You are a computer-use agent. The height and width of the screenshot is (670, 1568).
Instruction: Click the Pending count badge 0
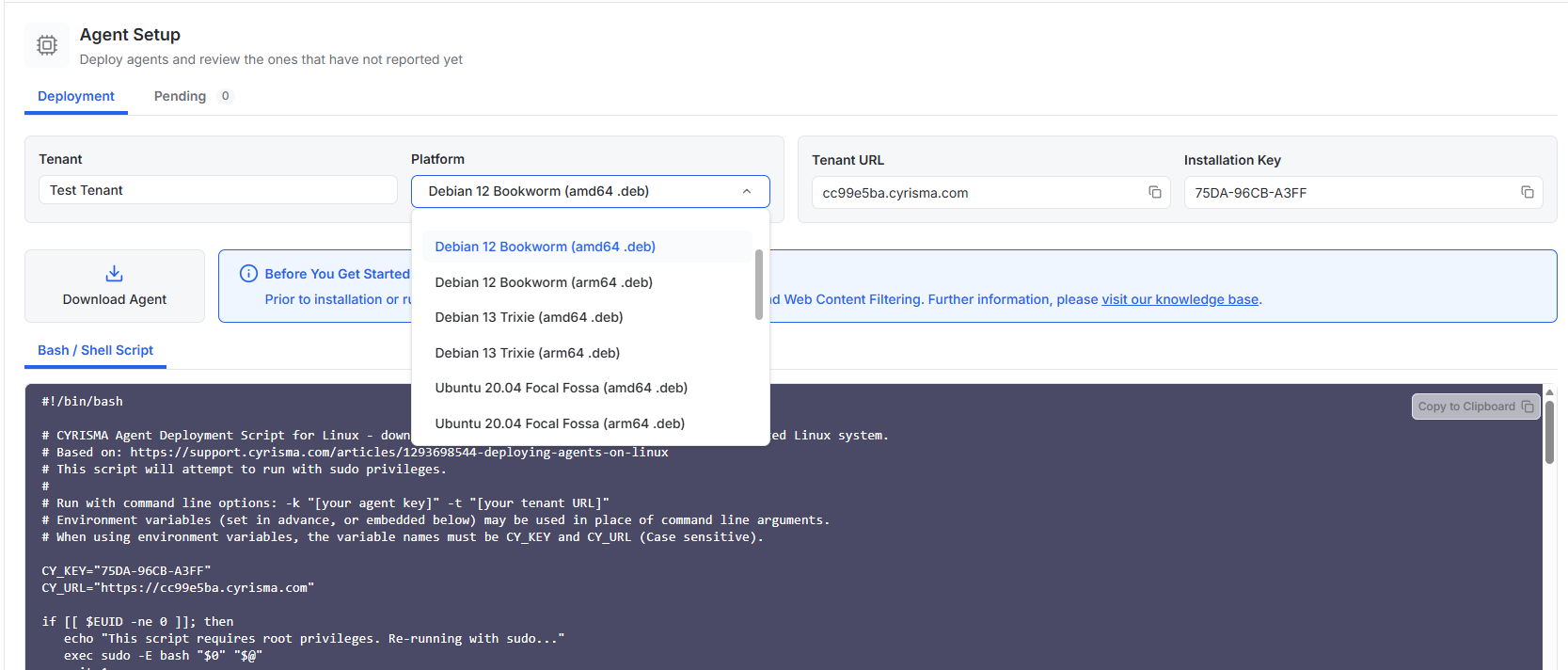(226, 96)
